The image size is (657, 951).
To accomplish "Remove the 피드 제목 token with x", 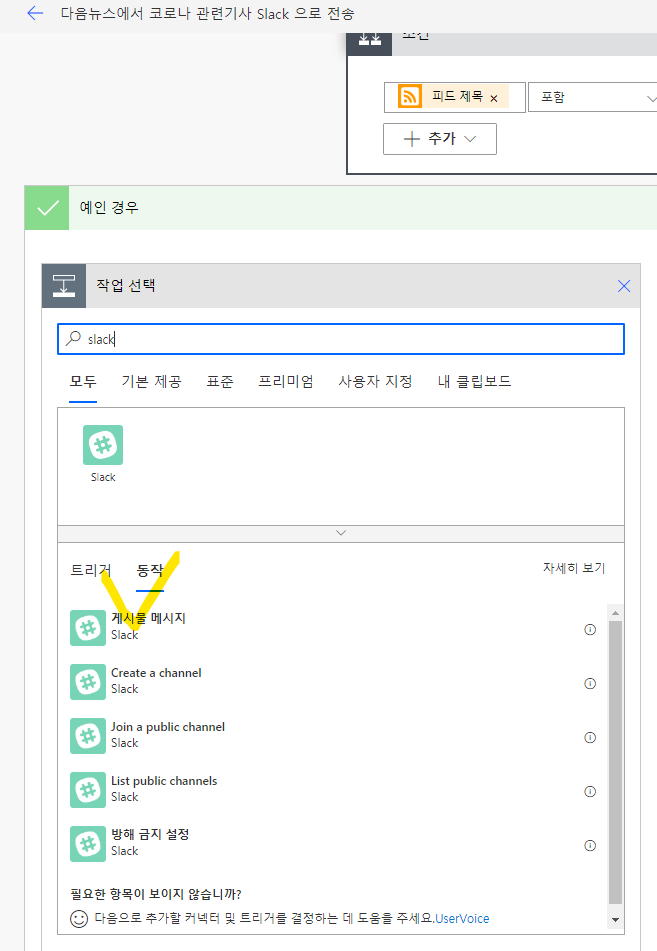I will (494, 98).
